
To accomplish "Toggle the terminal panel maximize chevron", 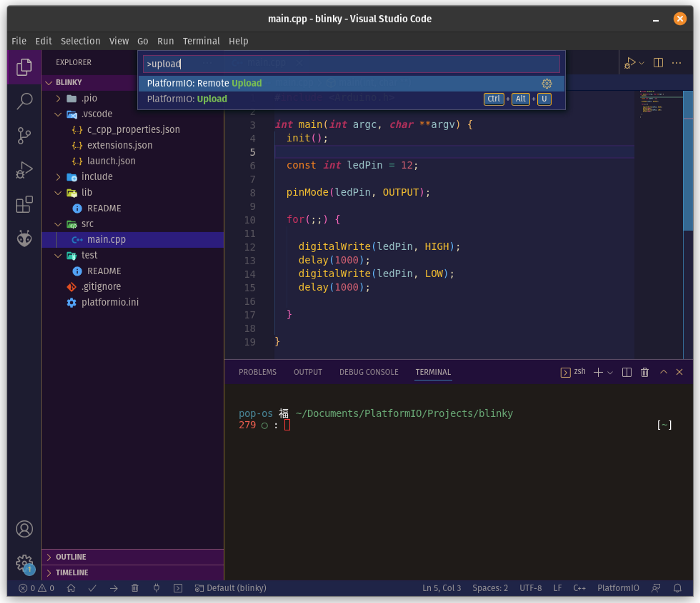I will (663, 372).
